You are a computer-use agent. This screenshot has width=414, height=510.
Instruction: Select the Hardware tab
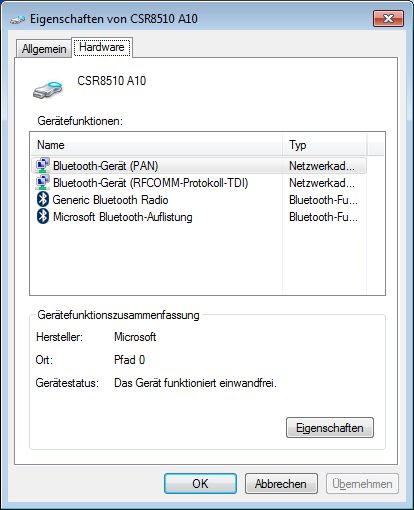102,47
